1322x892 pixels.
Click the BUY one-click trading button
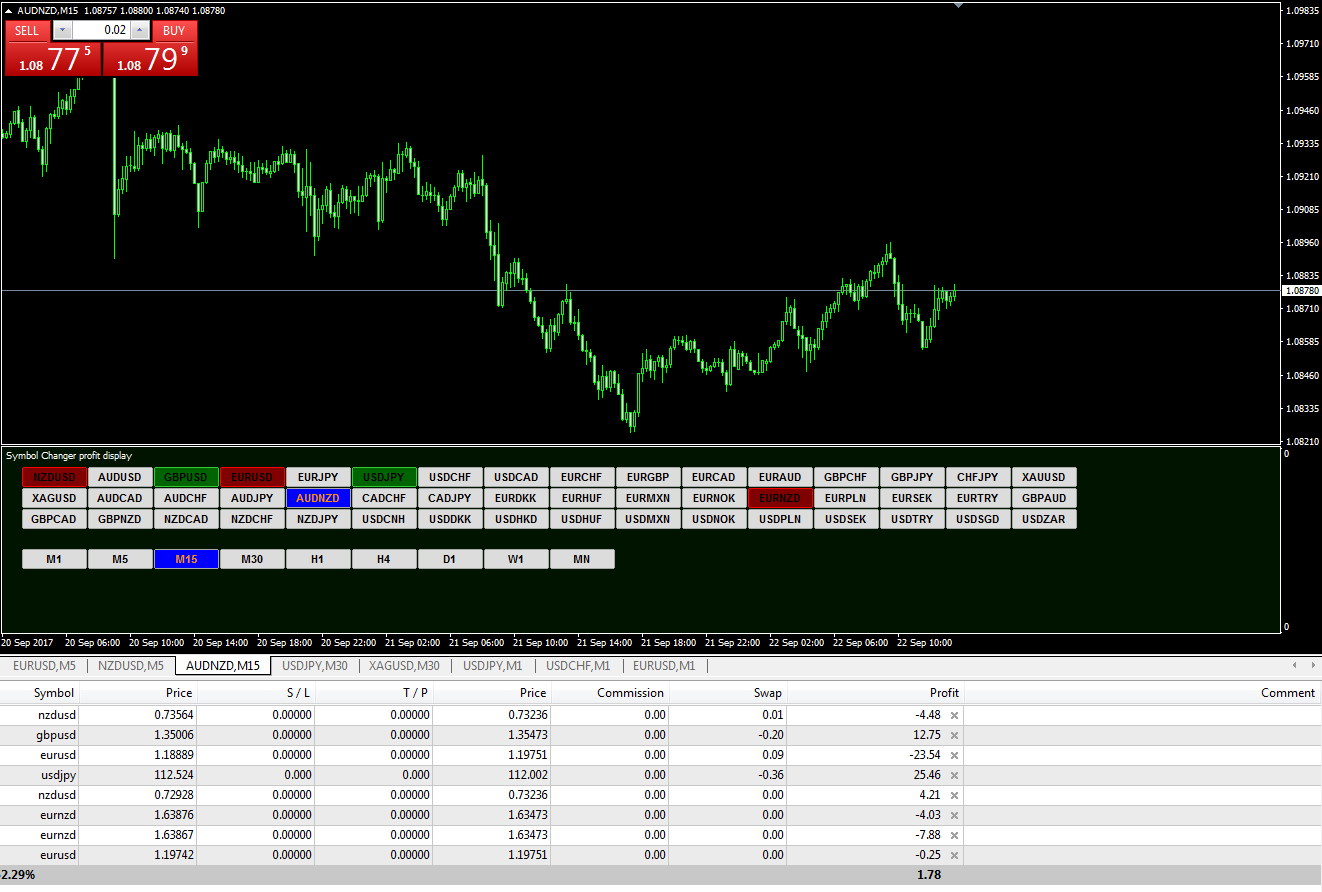(174, 30)
